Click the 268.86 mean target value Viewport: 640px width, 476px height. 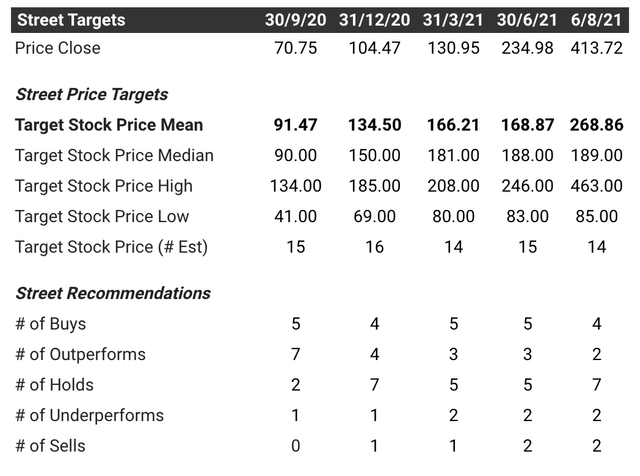pos(597,125)
